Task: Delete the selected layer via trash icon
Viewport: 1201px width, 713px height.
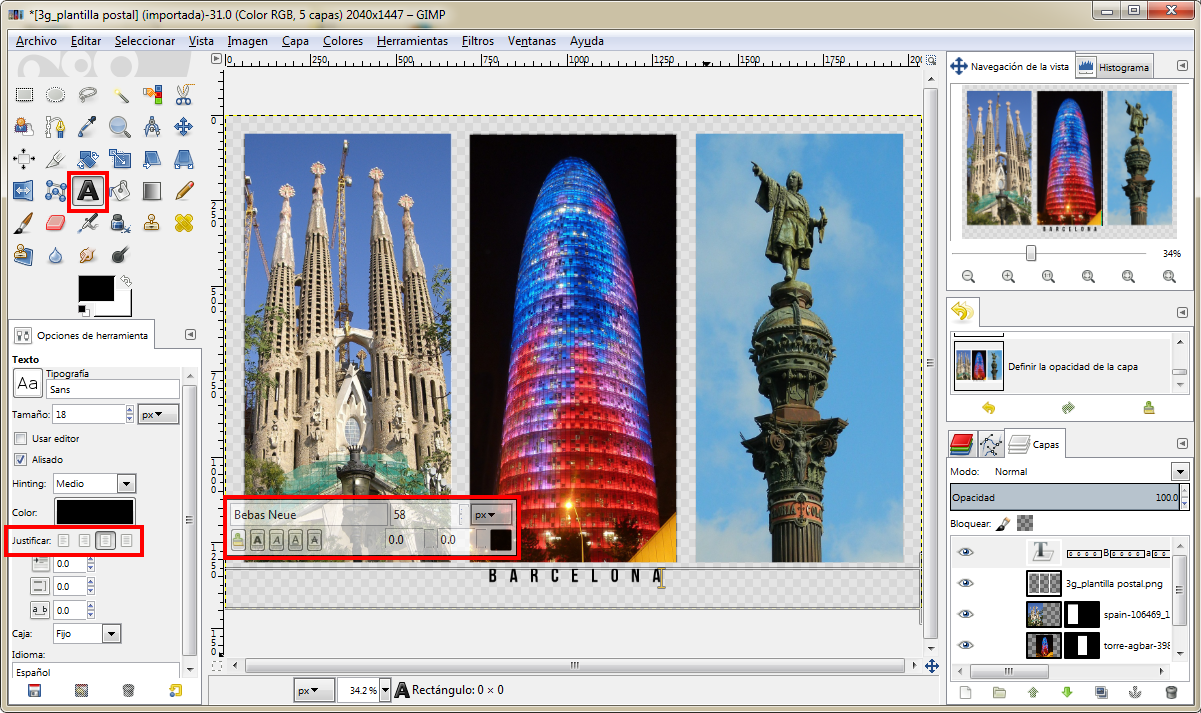Action: point(1172,694)
